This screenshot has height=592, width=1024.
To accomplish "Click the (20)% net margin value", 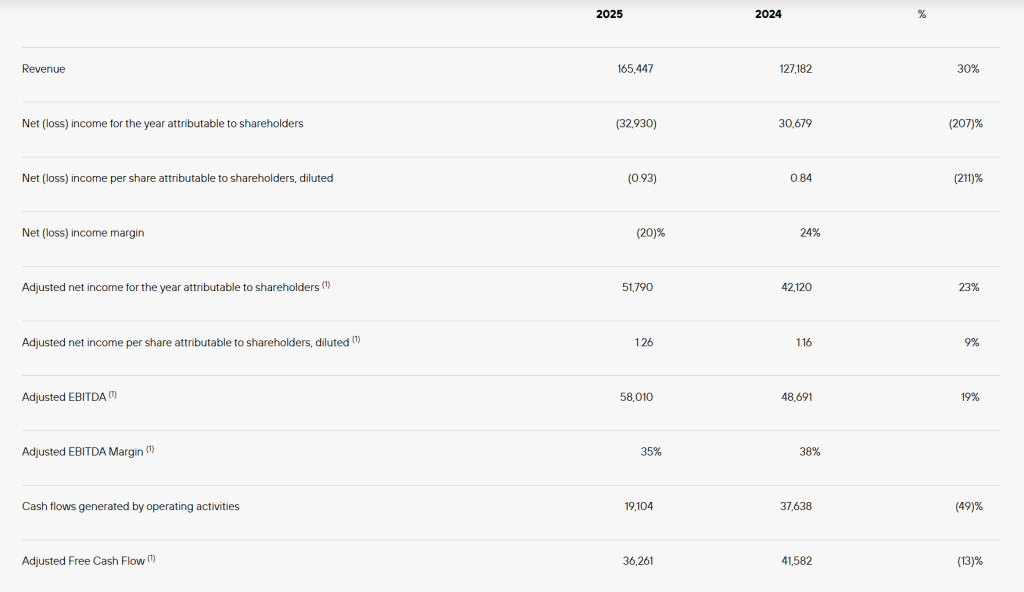I will [x=650, y=233].
